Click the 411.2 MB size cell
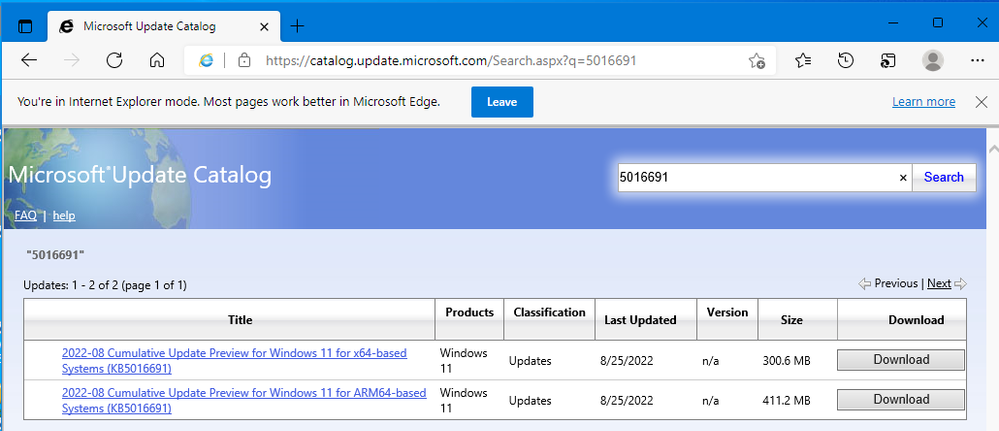The height and width of the screenshot is (431, 999). click(x=786, y=401)
